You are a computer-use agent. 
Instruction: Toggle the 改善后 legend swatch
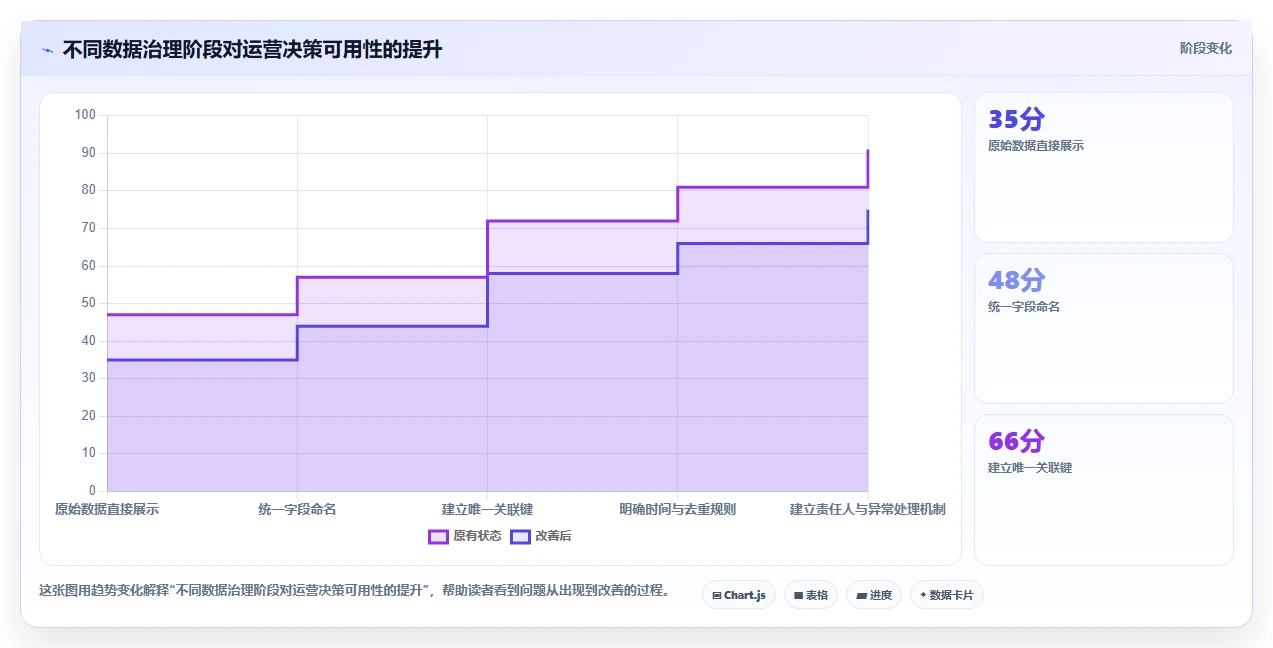(520, 536)
